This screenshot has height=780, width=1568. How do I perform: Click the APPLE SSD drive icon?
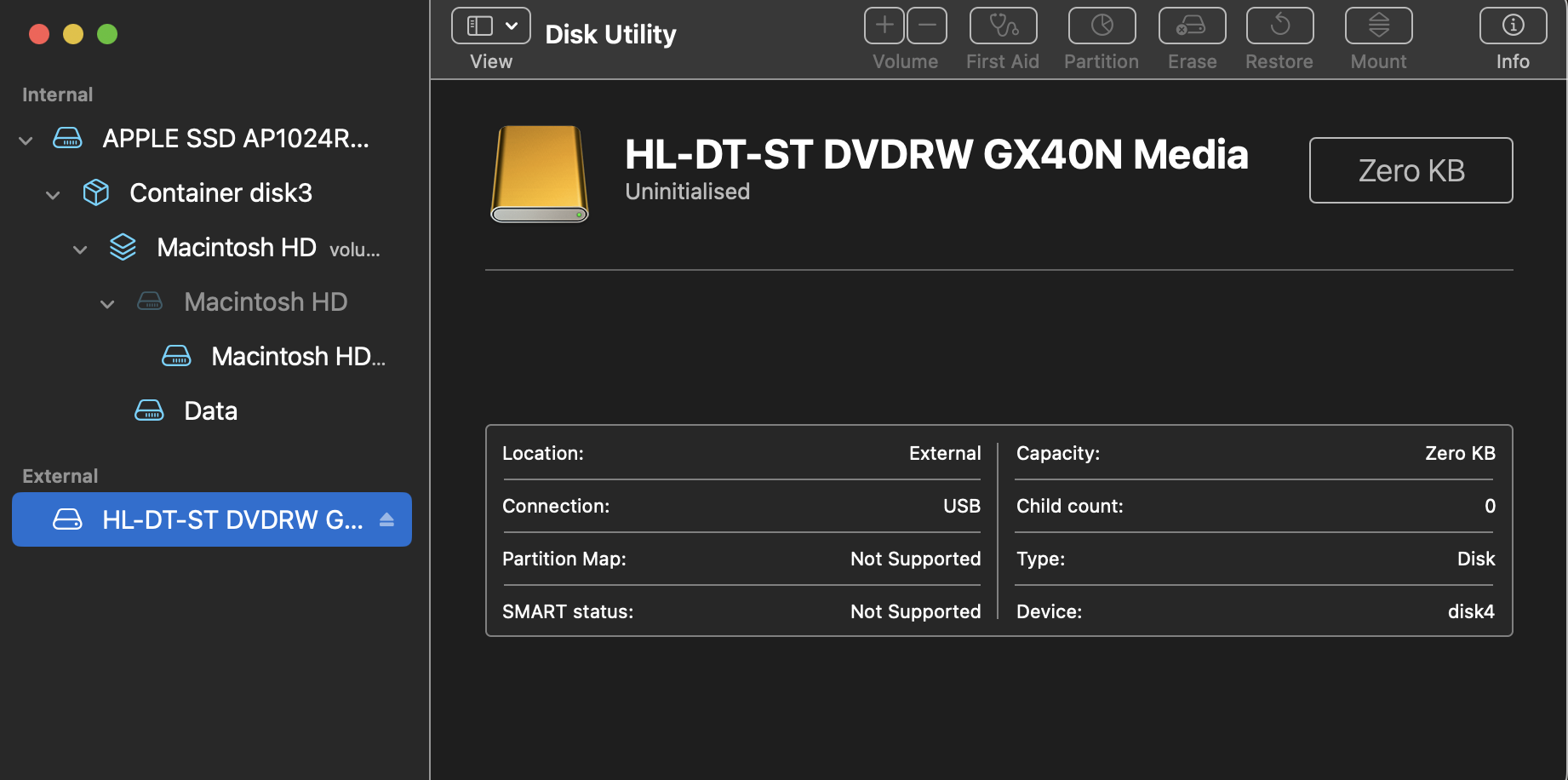[x=68, y=138]
